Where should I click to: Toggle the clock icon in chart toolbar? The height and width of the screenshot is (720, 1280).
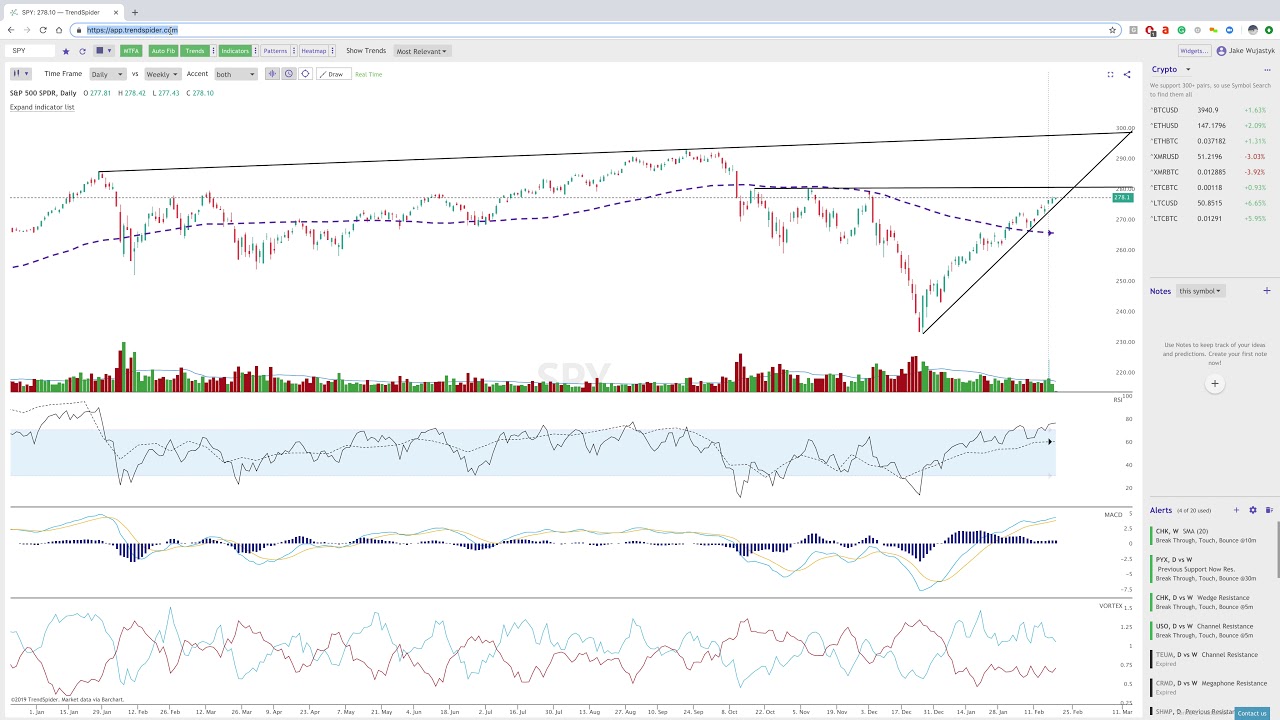[x=289, y=74]
